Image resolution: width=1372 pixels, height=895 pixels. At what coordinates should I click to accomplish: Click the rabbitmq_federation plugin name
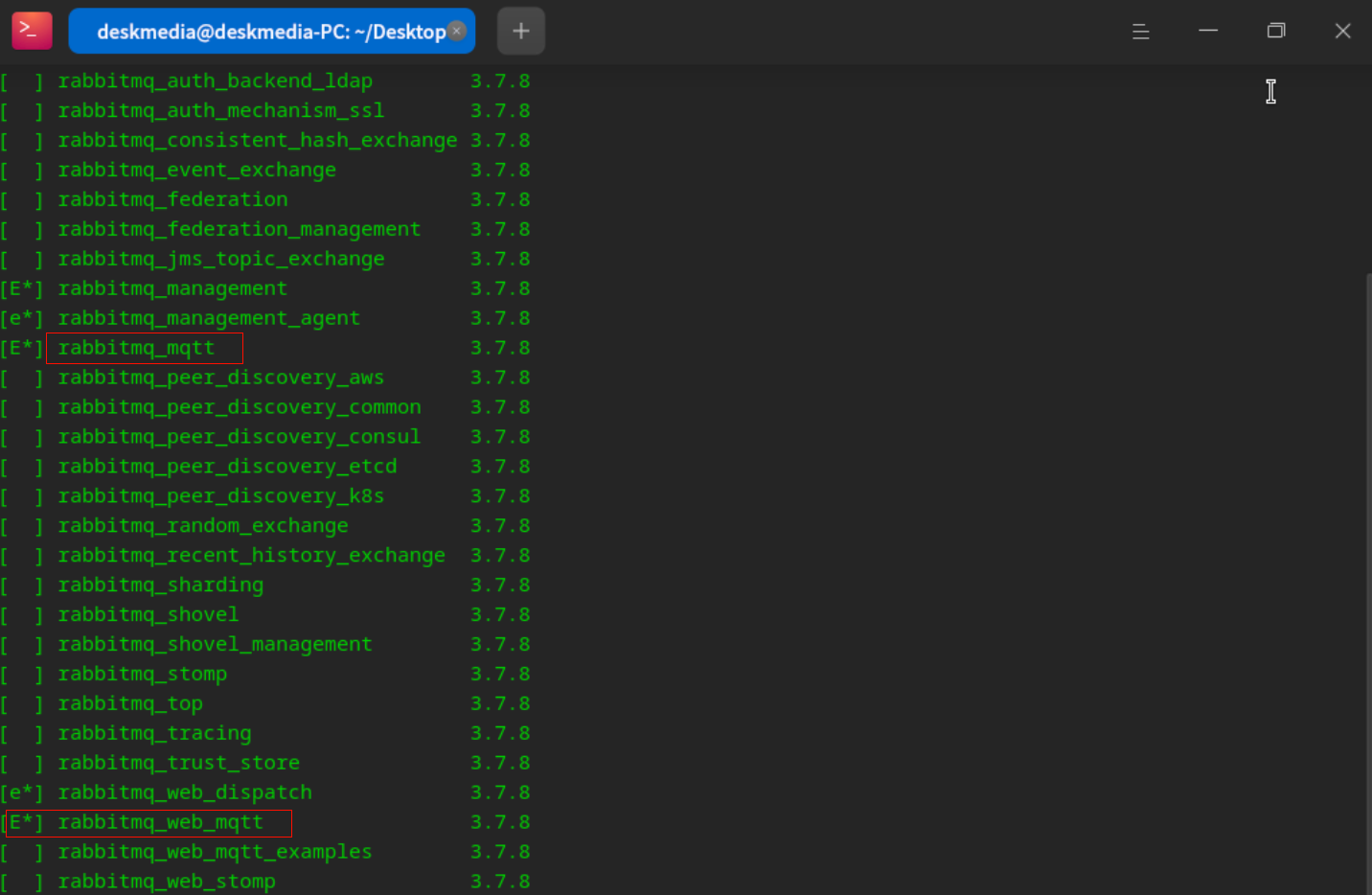pos(172,199)
